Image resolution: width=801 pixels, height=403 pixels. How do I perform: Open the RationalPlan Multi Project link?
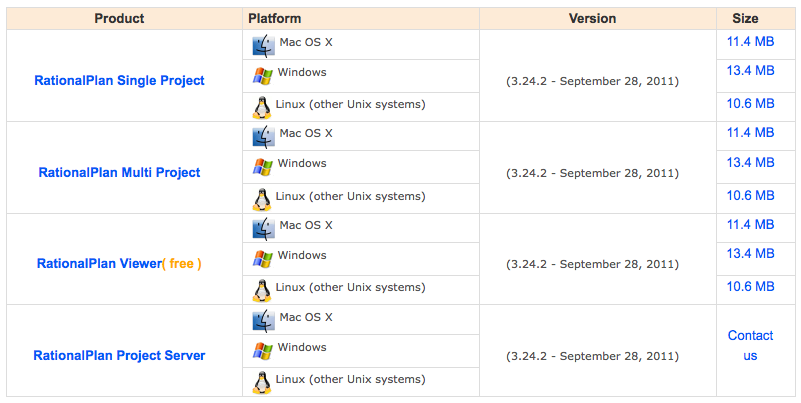tap(120, 173)
